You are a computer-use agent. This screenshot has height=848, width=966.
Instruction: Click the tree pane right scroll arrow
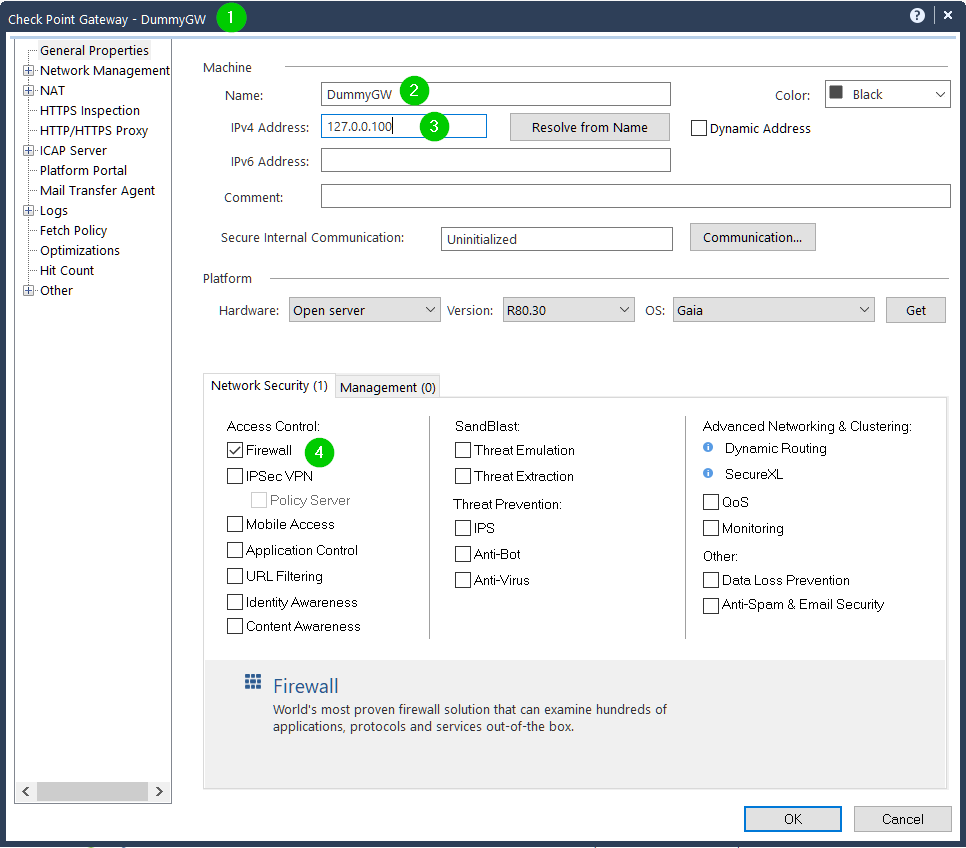click(x=159, y=791)
